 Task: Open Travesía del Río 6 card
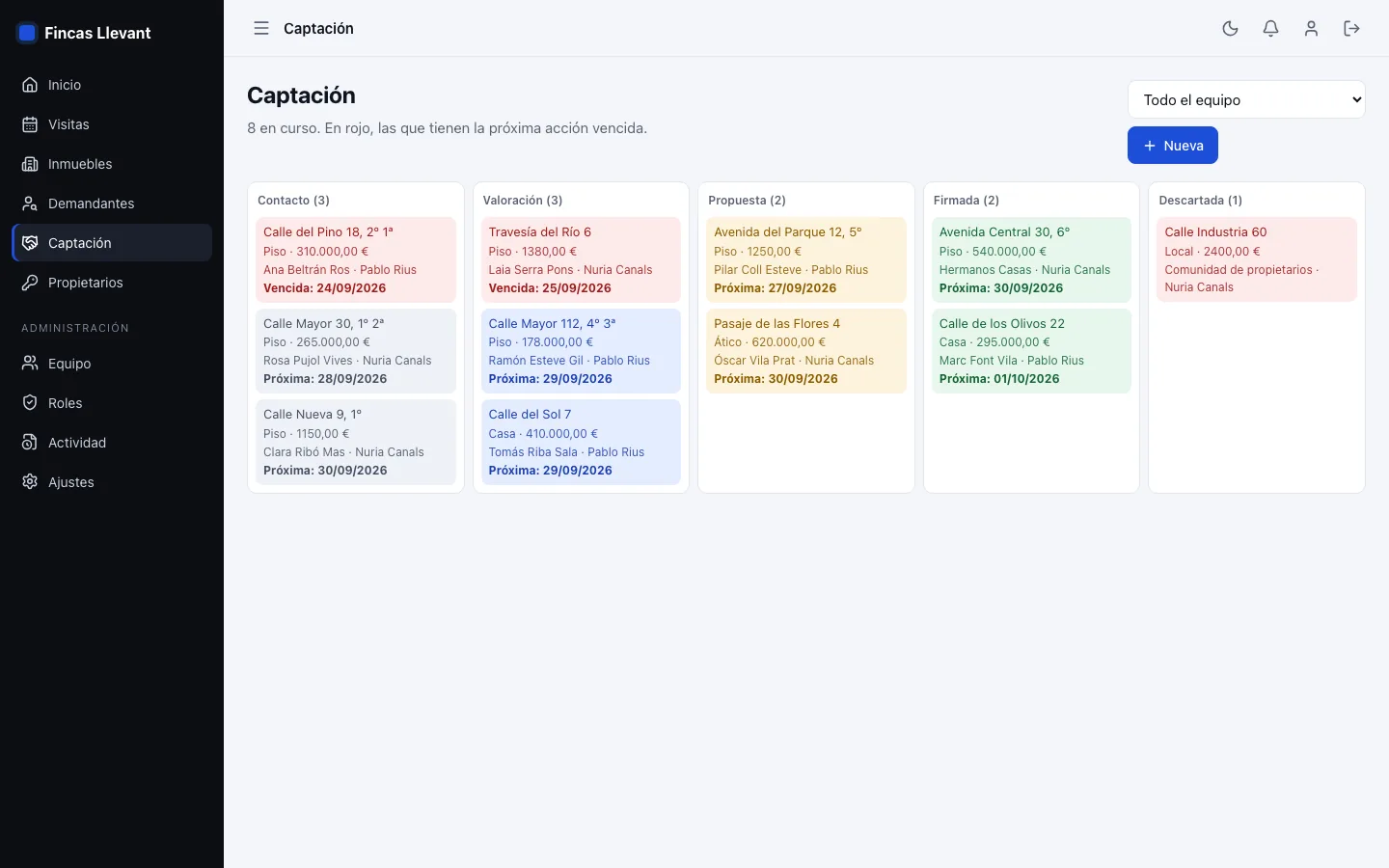[581, 259]
